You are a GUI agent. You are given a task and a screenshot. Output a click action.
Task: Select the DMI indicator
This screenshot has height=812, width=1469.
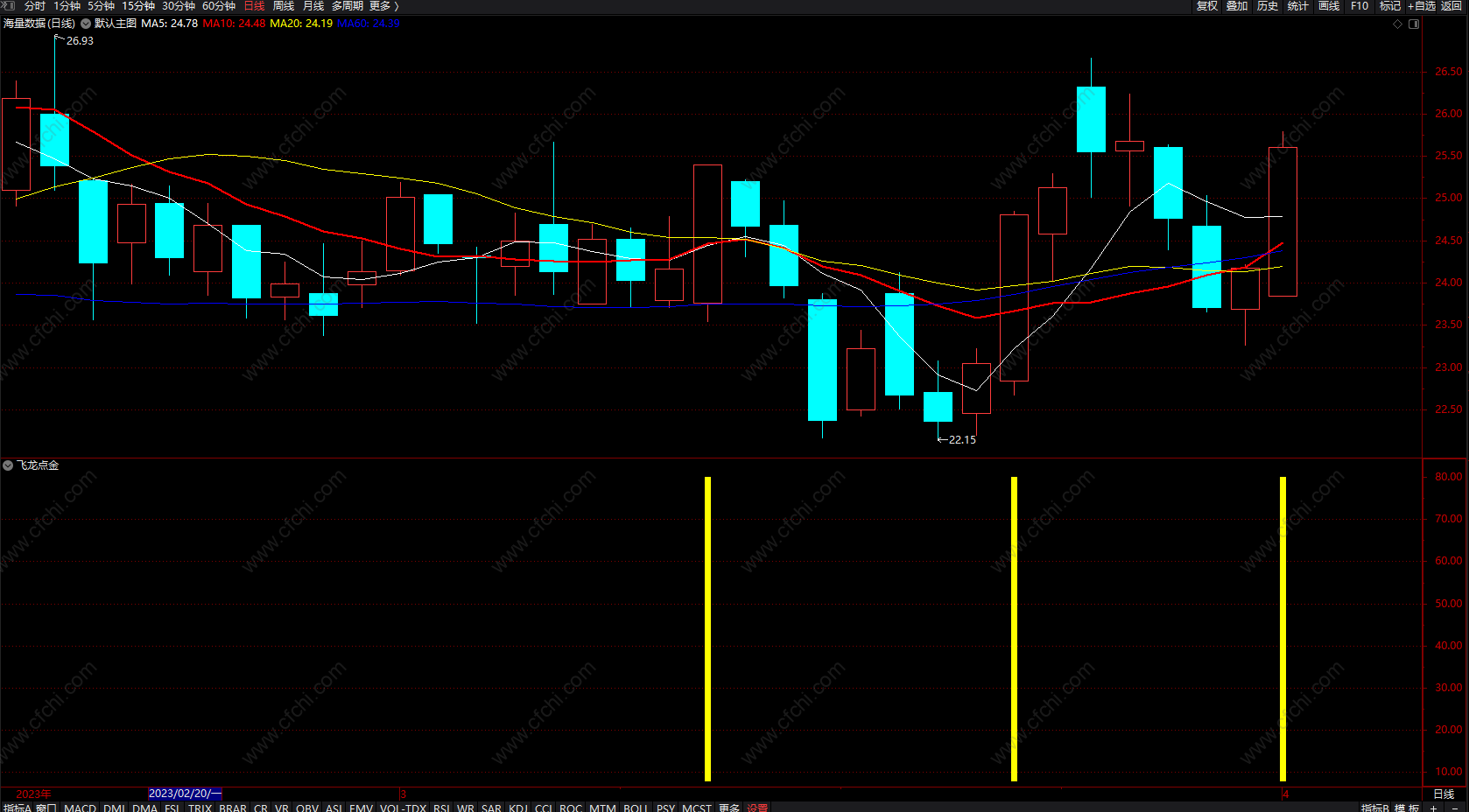point(115,808)
